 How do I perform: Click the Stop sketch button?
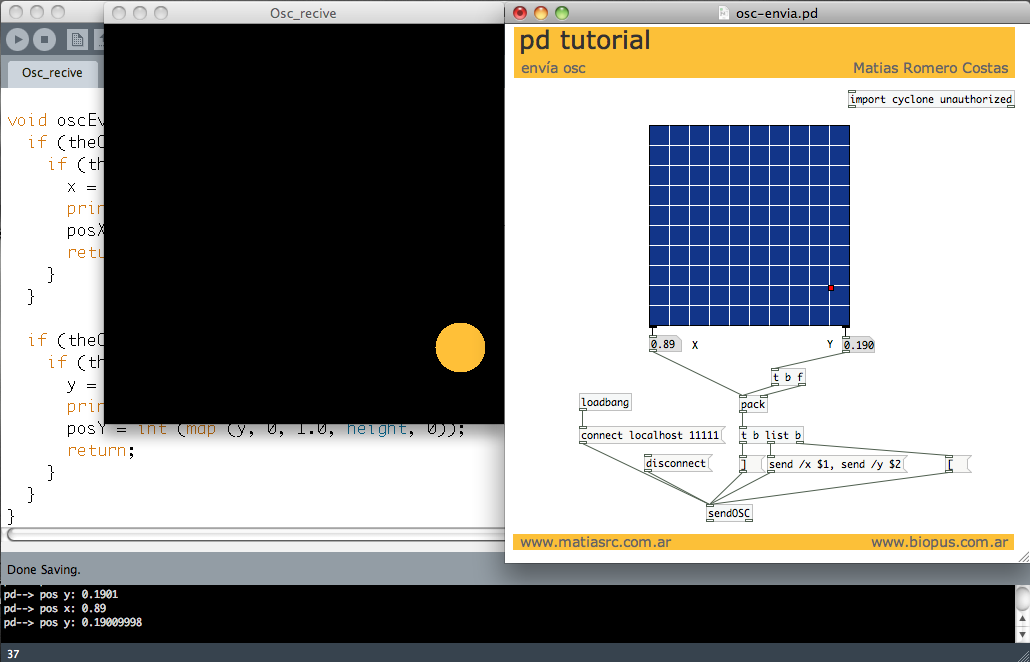[44, 40]
